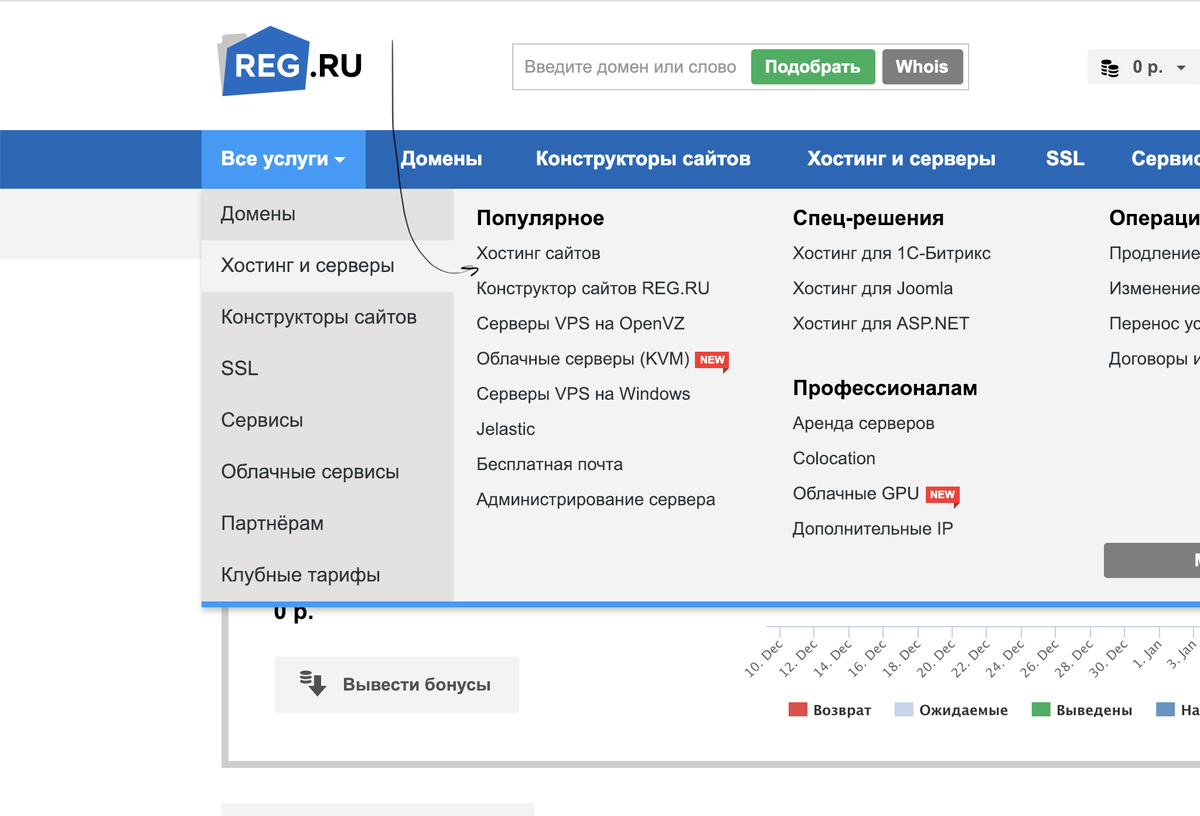The width and height of the screenshot is (1200, 816).
Task: Open Хостинг для 1С-Битрикс link
Action: [892, 253]
